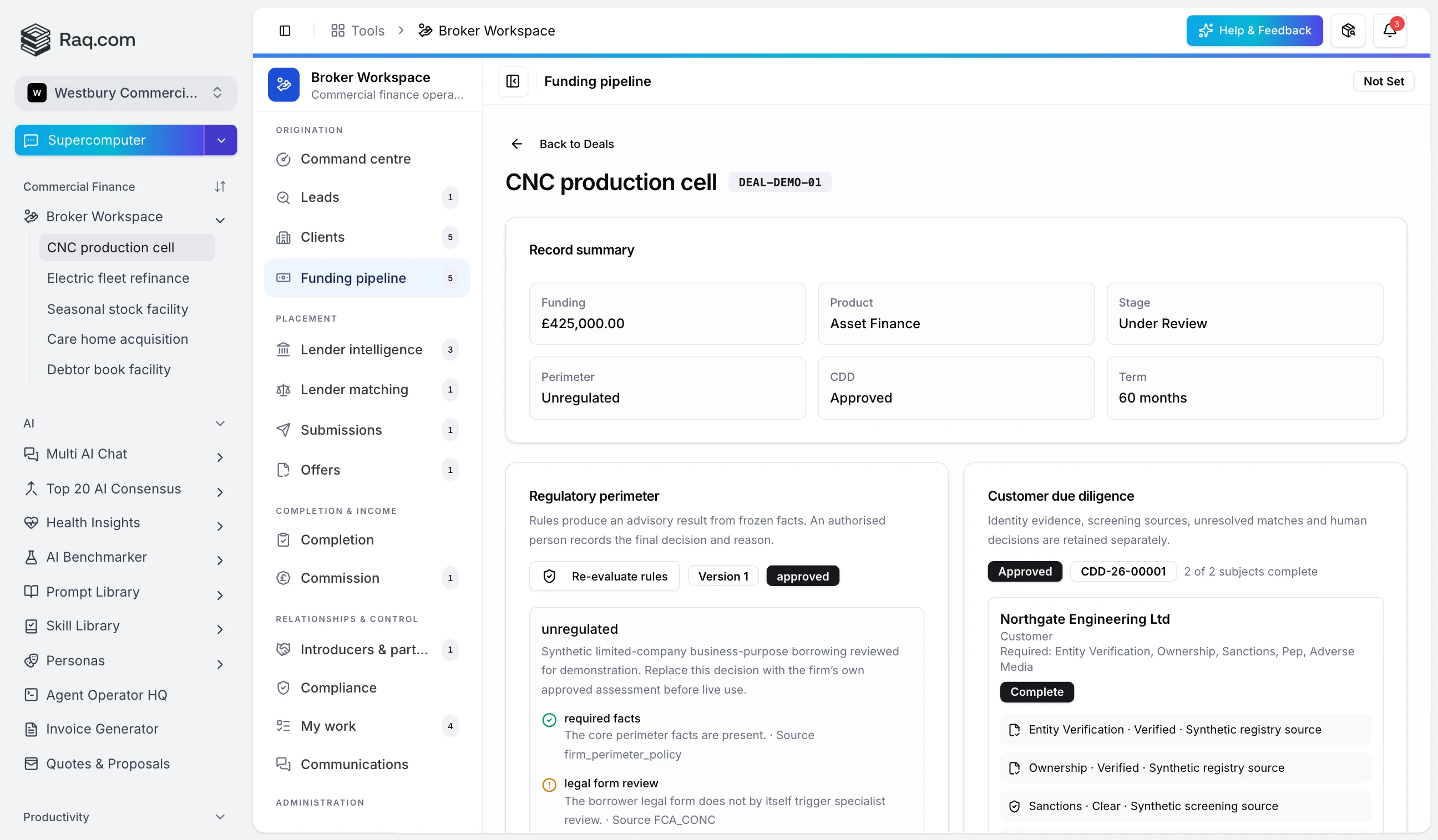Open the Westbury Commercial workspace switcher
The height and width of the screenshot is (840, 1438).
click(x=126, y=93)
